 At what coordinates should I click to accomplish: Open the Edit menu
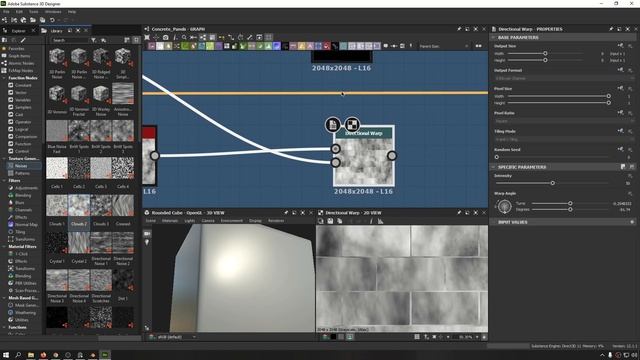tap(19, 12)
